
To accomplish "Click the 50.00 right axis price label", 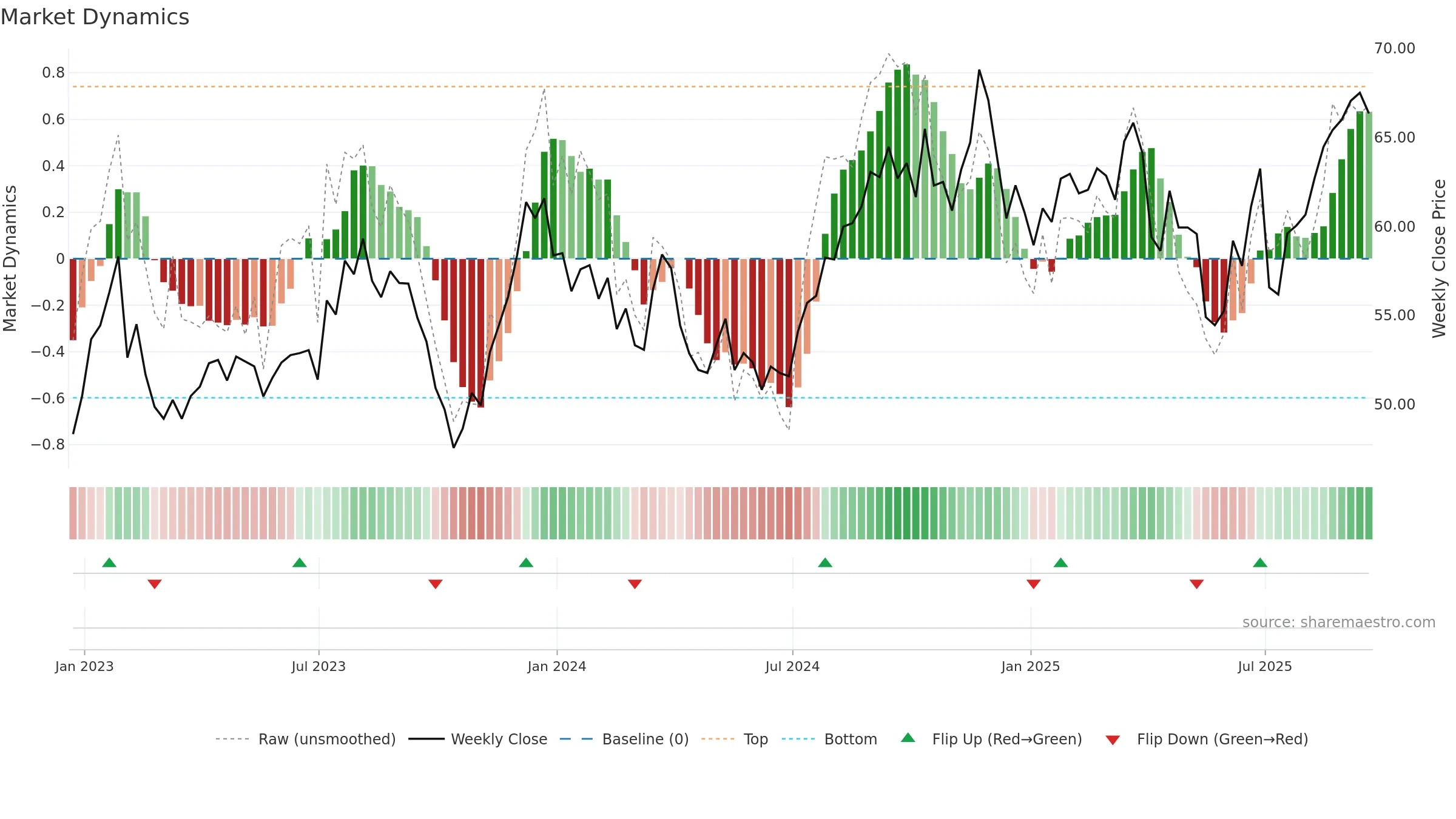I will click(x=1395, y=404).
